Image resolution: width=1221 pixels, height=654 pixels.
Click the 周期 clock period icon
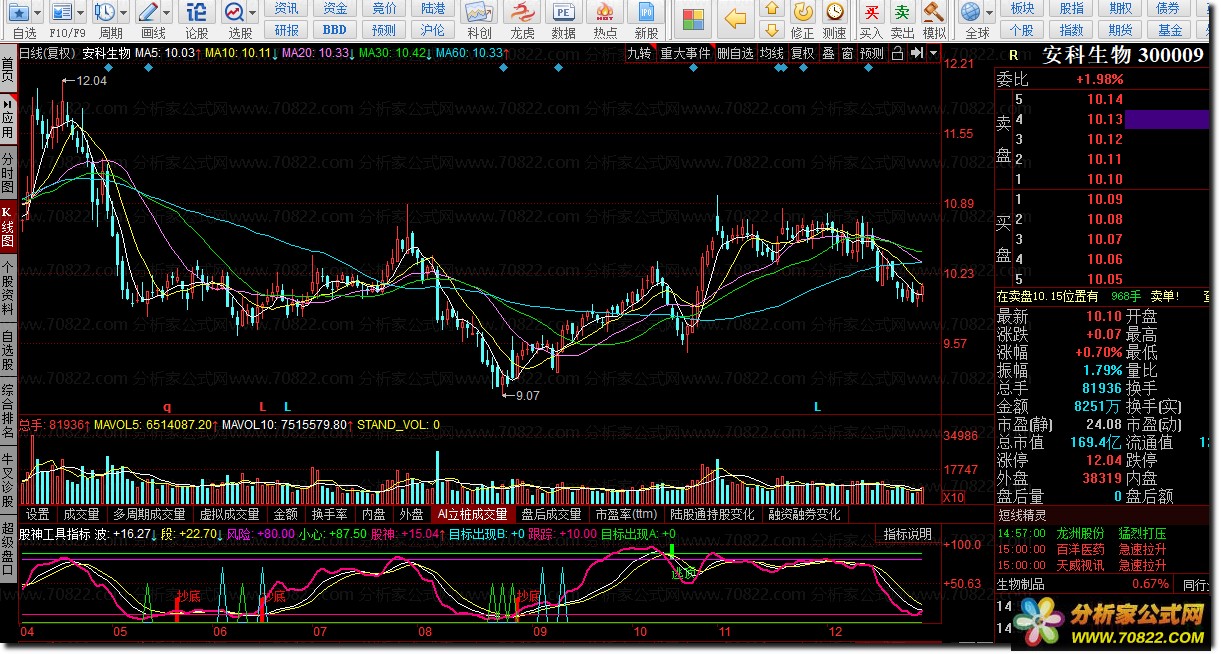pyautogui.click(x=104, y=12)
